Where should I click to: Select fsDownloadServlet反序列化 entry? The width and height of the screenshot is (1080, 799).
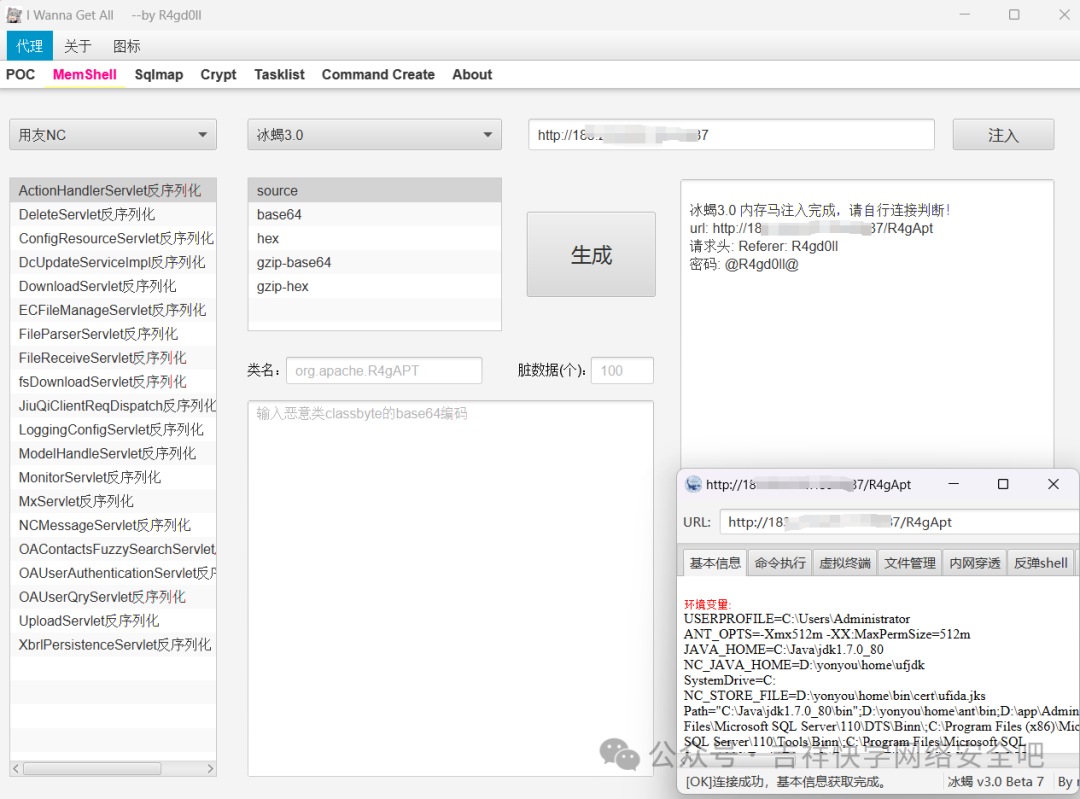113,382
